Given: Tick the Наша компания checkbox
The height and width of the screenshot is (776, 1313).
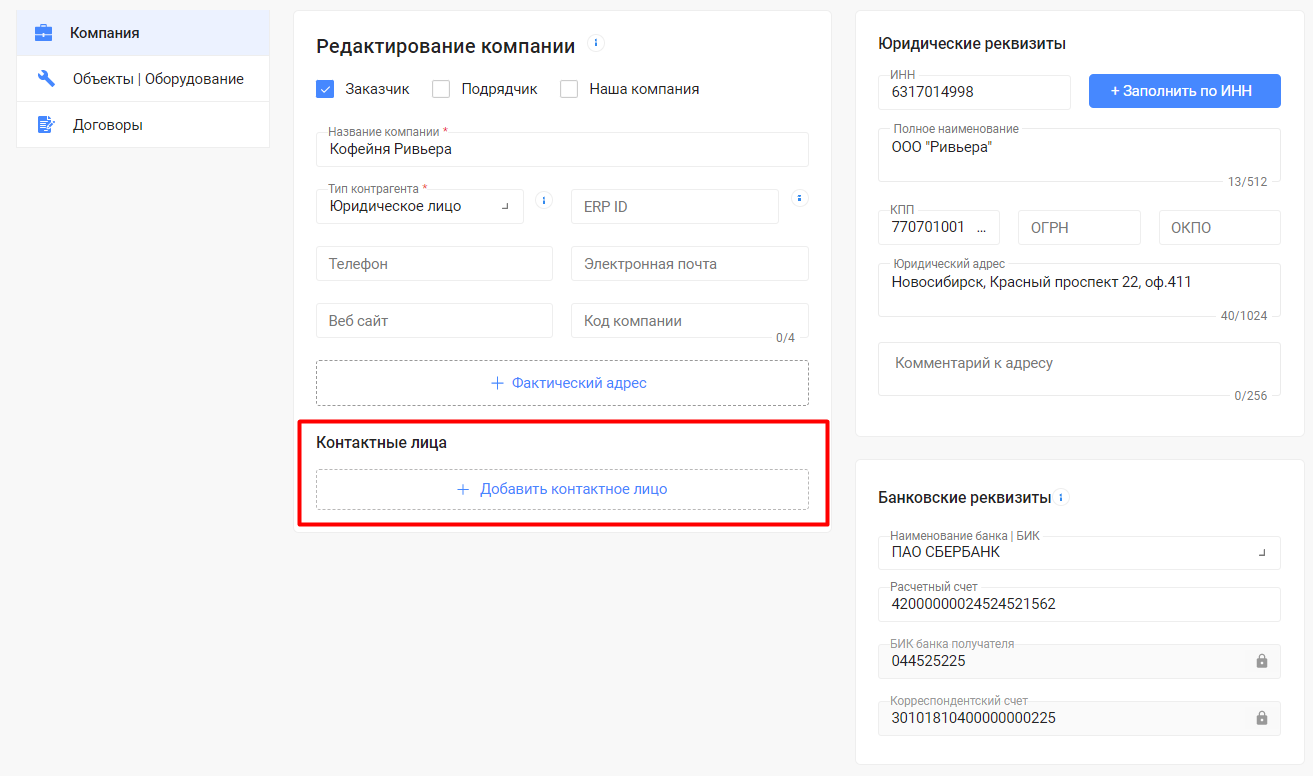Looking at the screenshot, I should [569, 89].
